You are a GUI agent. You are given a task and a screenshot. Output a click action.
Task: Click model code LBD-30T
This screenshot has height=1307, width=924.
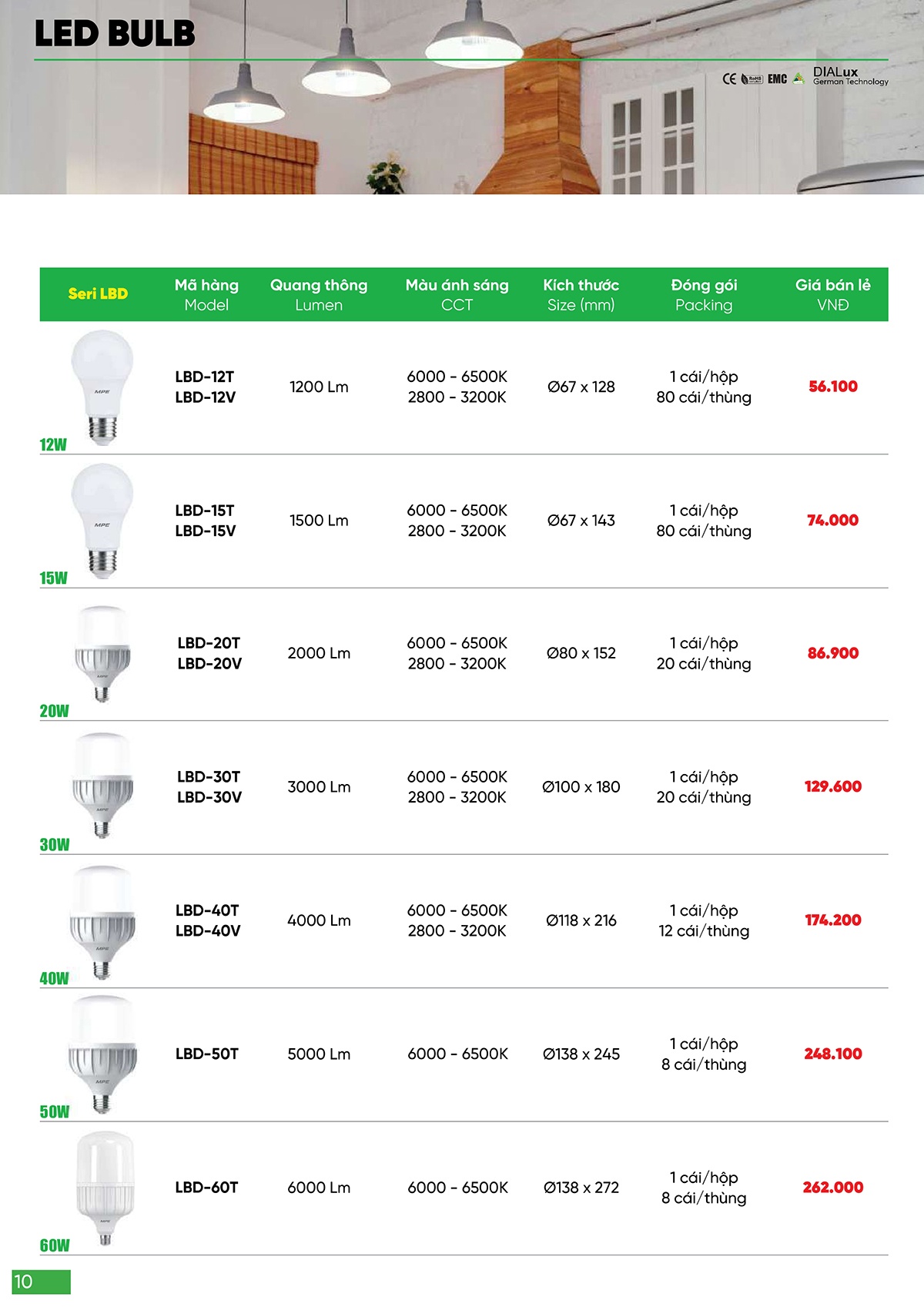tap(209, 776)
